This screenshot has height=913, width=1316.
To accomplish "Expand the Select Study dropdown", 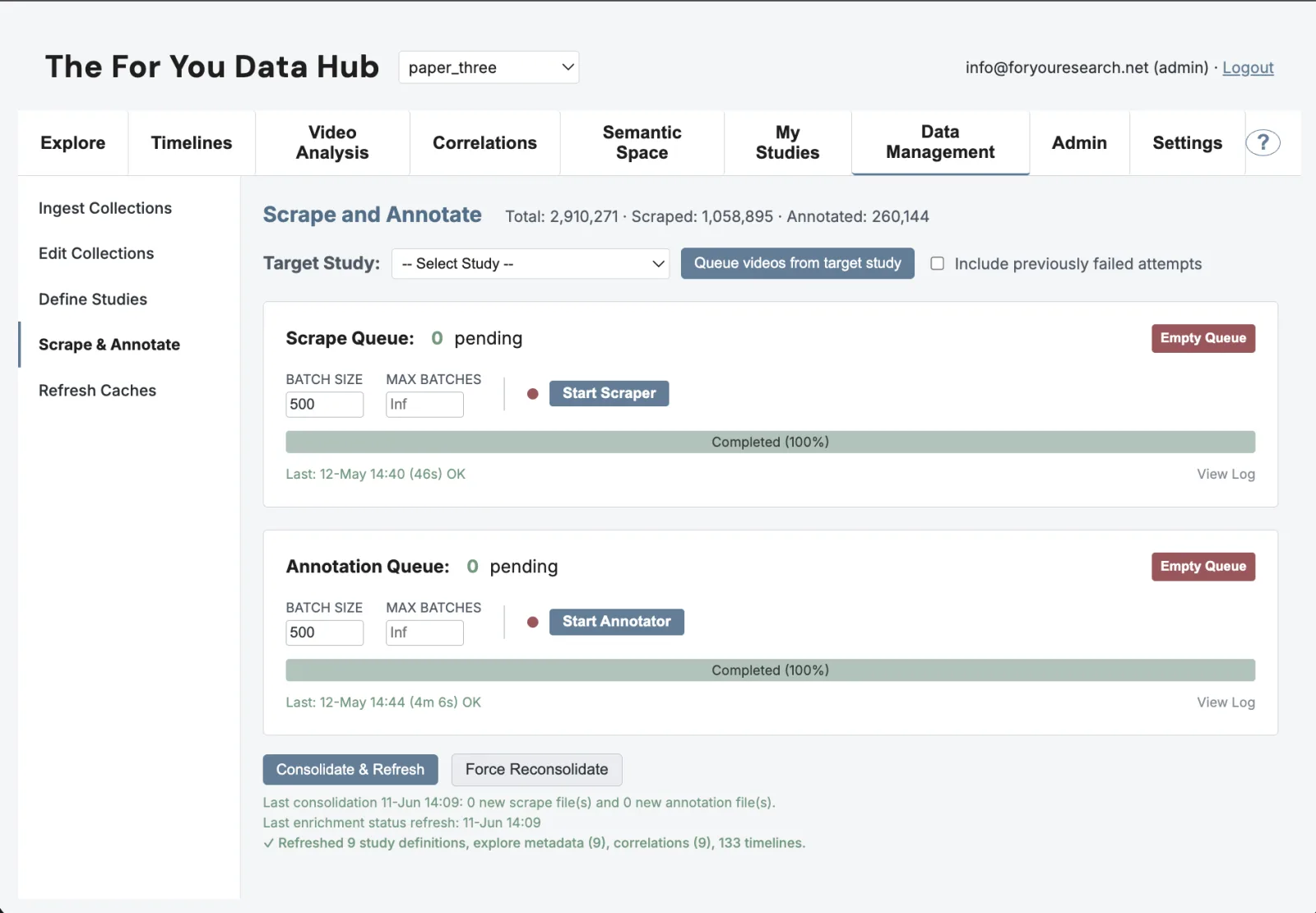I will 531,264.
